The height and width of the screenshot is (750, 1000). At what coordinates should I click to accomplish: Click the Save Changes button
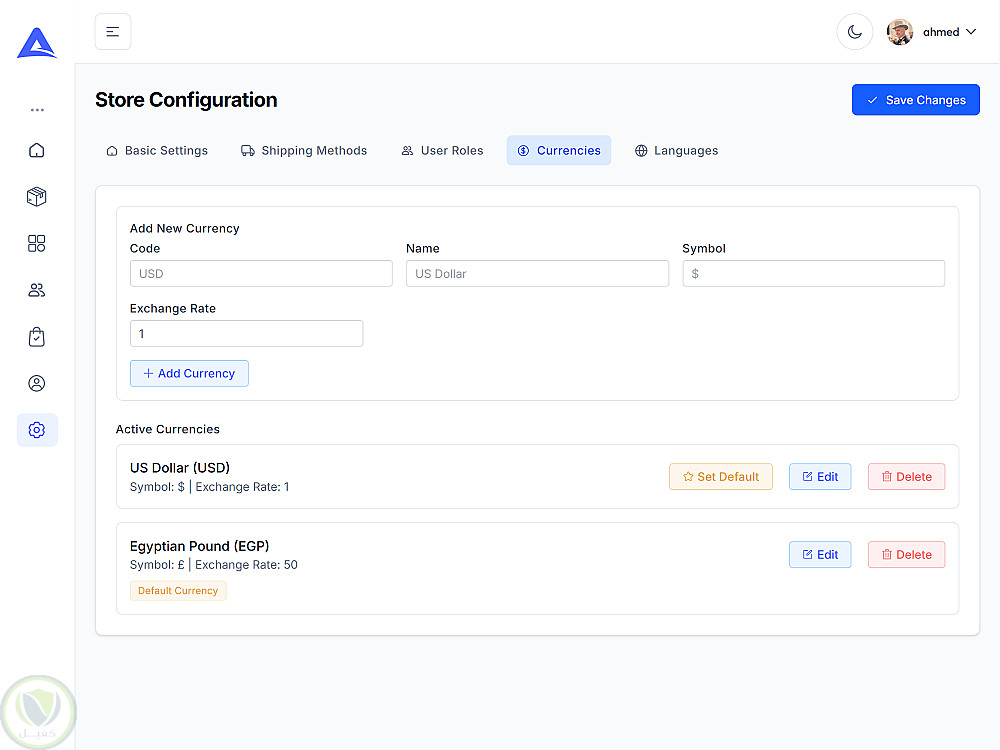point(915,100)
